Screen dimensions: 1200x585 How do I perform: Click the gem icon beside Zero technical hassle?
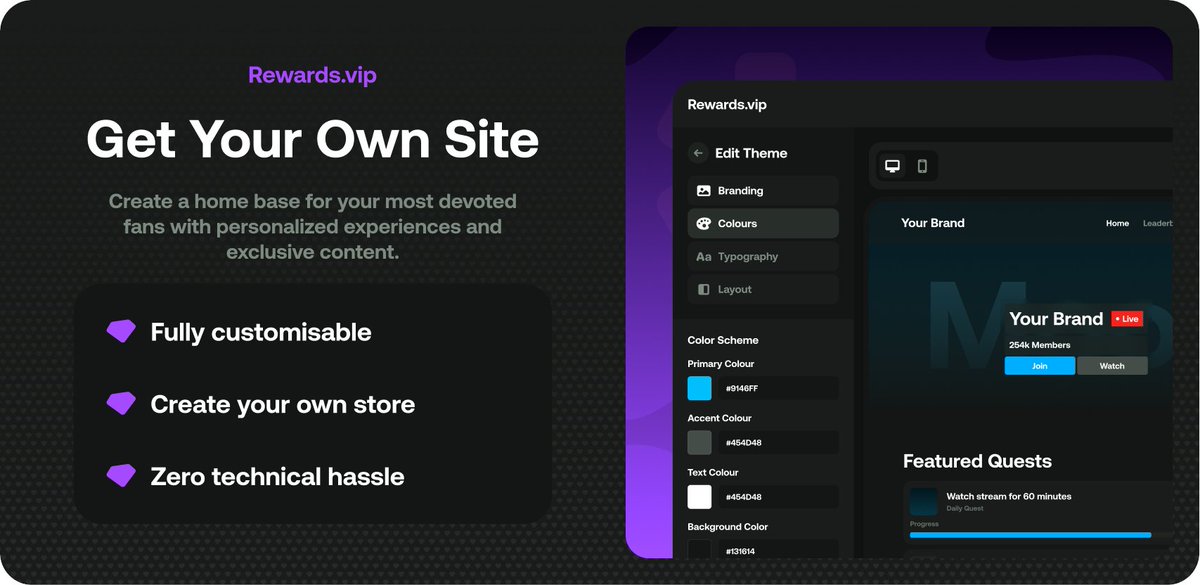[x=121, y=476]
